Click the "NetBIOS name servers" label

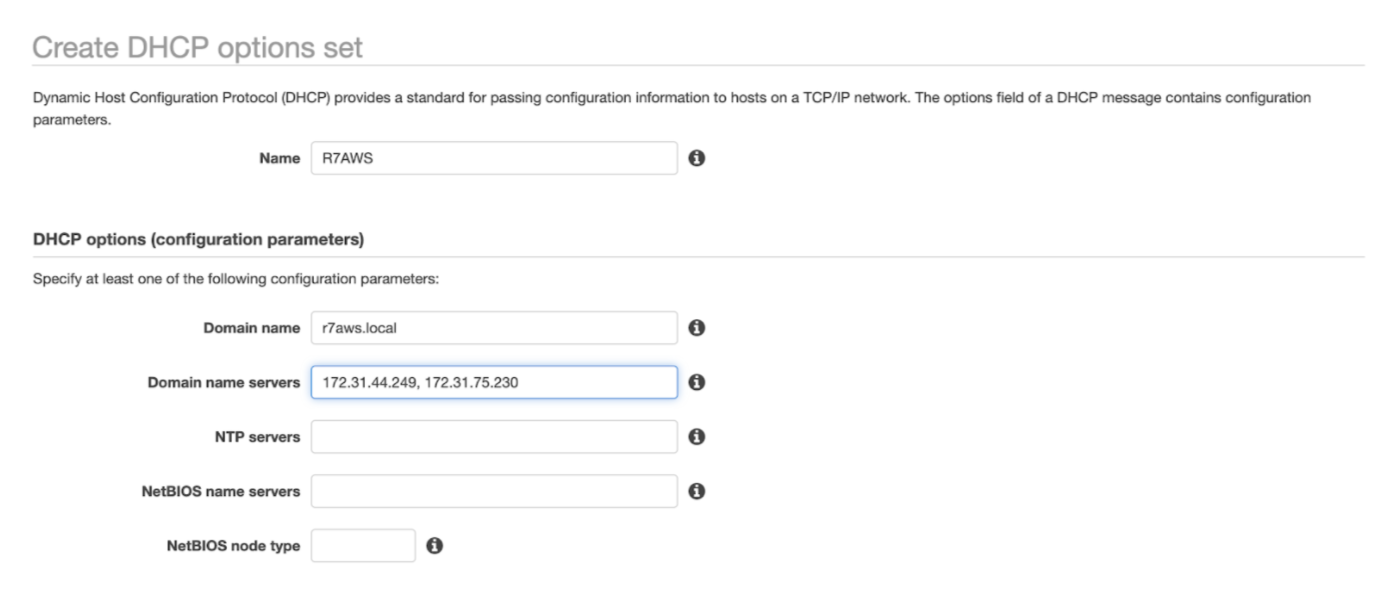(x=220, y=492)
